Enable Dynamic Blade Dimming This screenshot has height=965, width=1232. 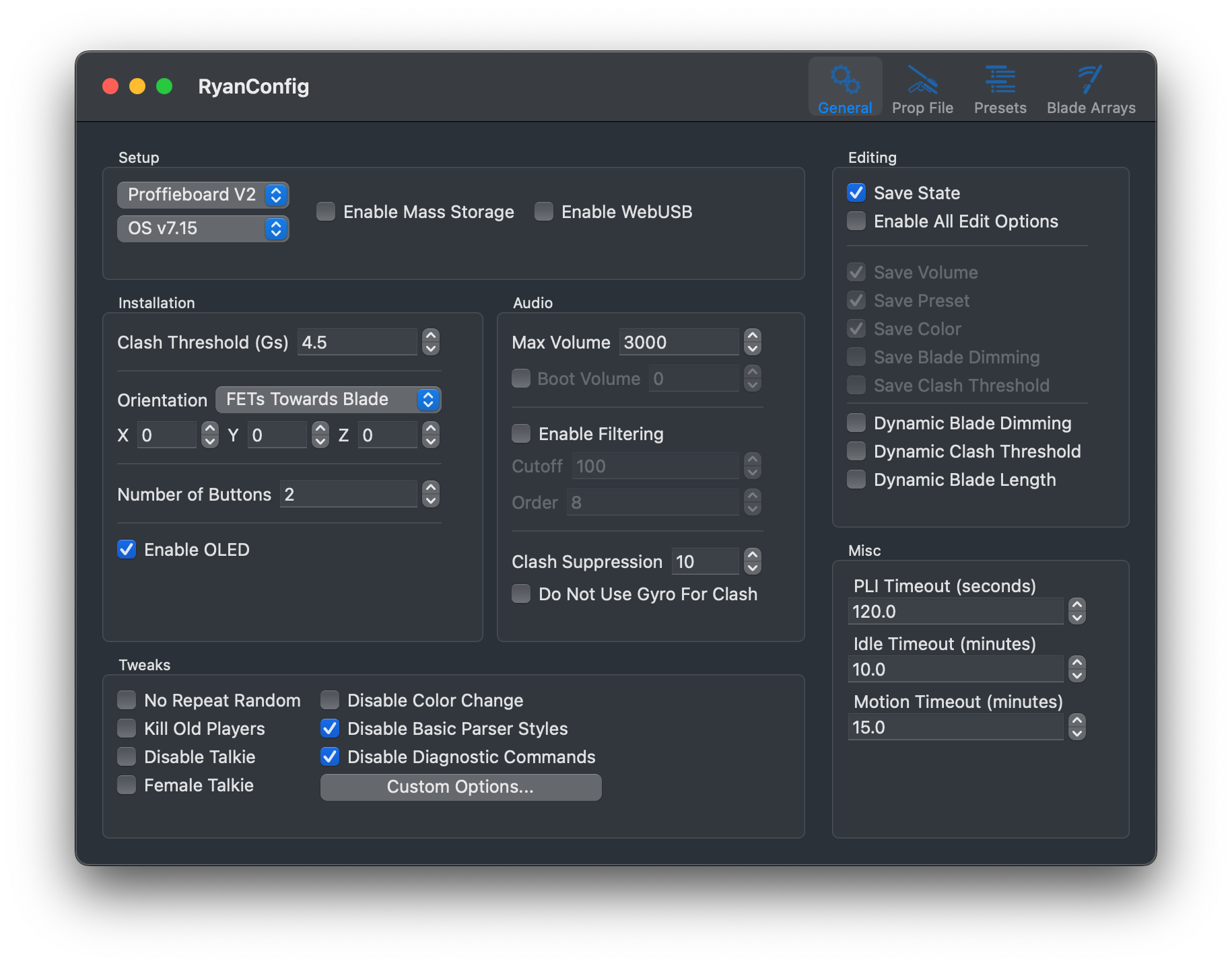tap(856, 423)
